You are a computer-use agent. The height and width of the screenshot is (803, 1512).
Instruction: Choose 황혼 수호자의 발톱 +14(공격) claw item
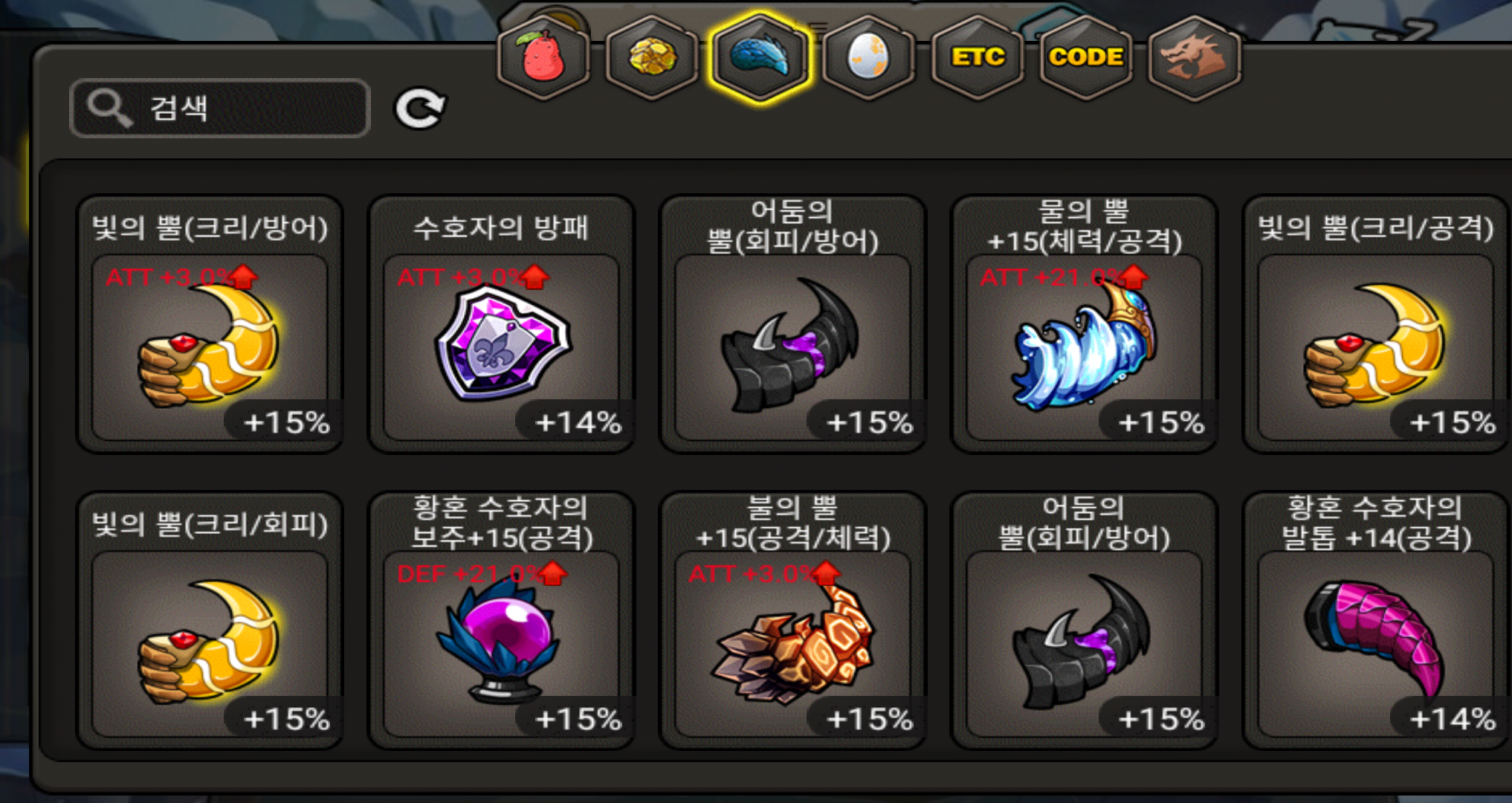1375,620
